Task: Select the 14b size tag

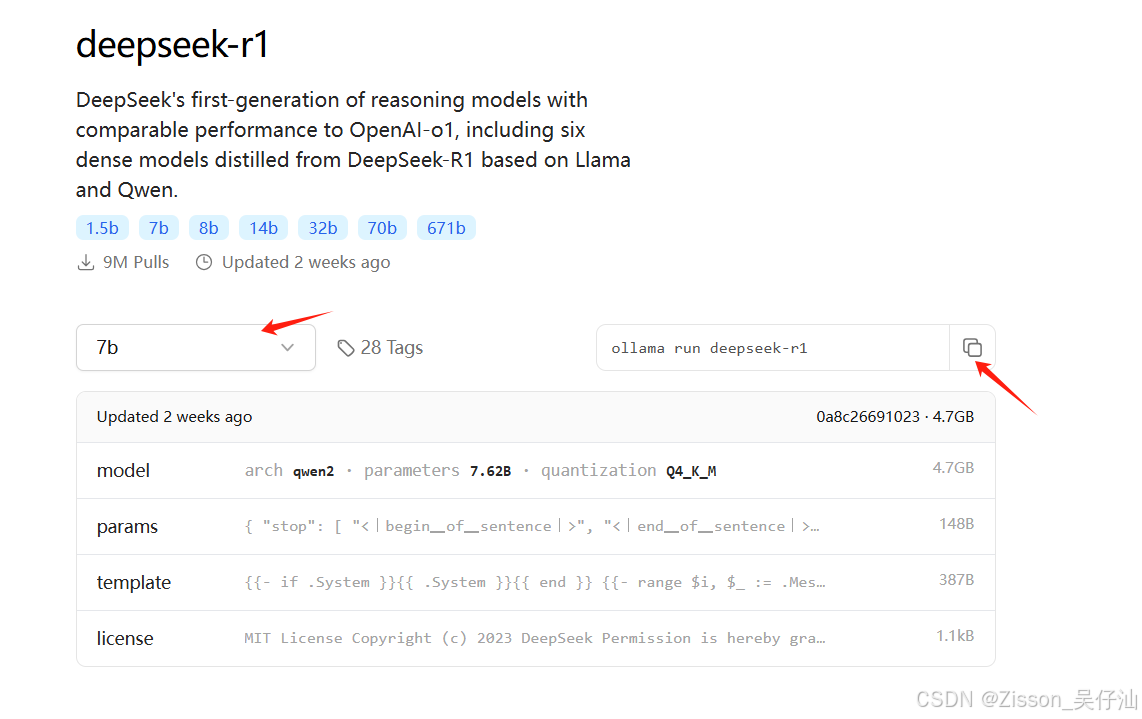Action: point(263,228)
